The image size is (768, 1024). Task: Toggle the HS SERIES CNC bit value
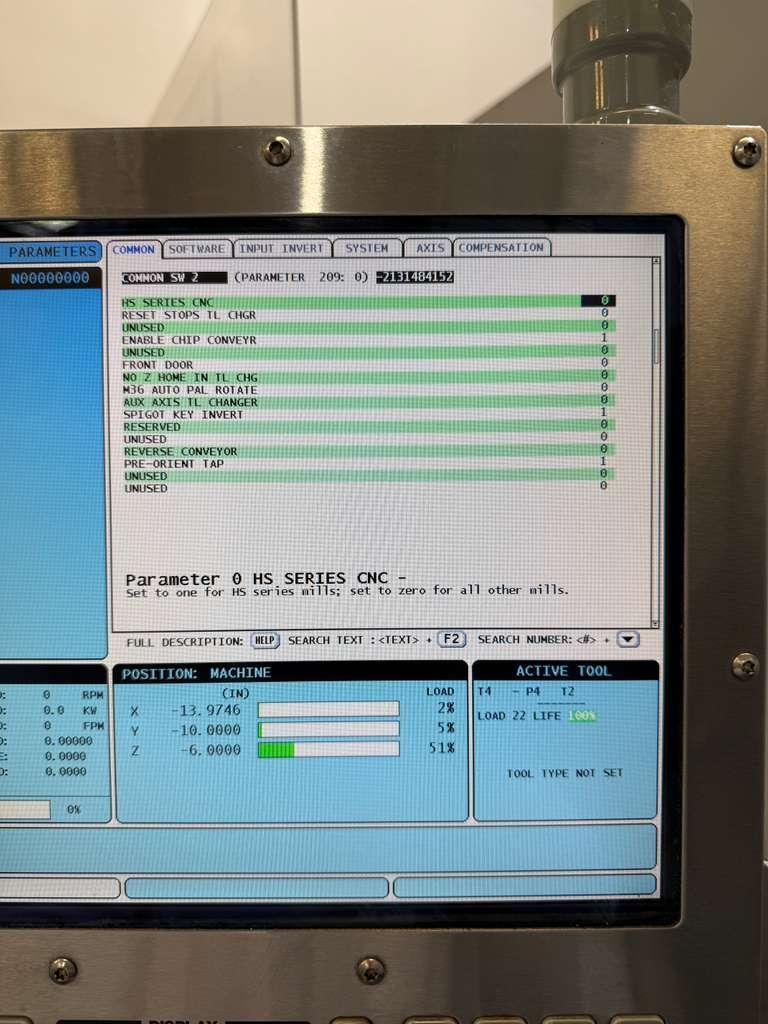coord(603,301)
